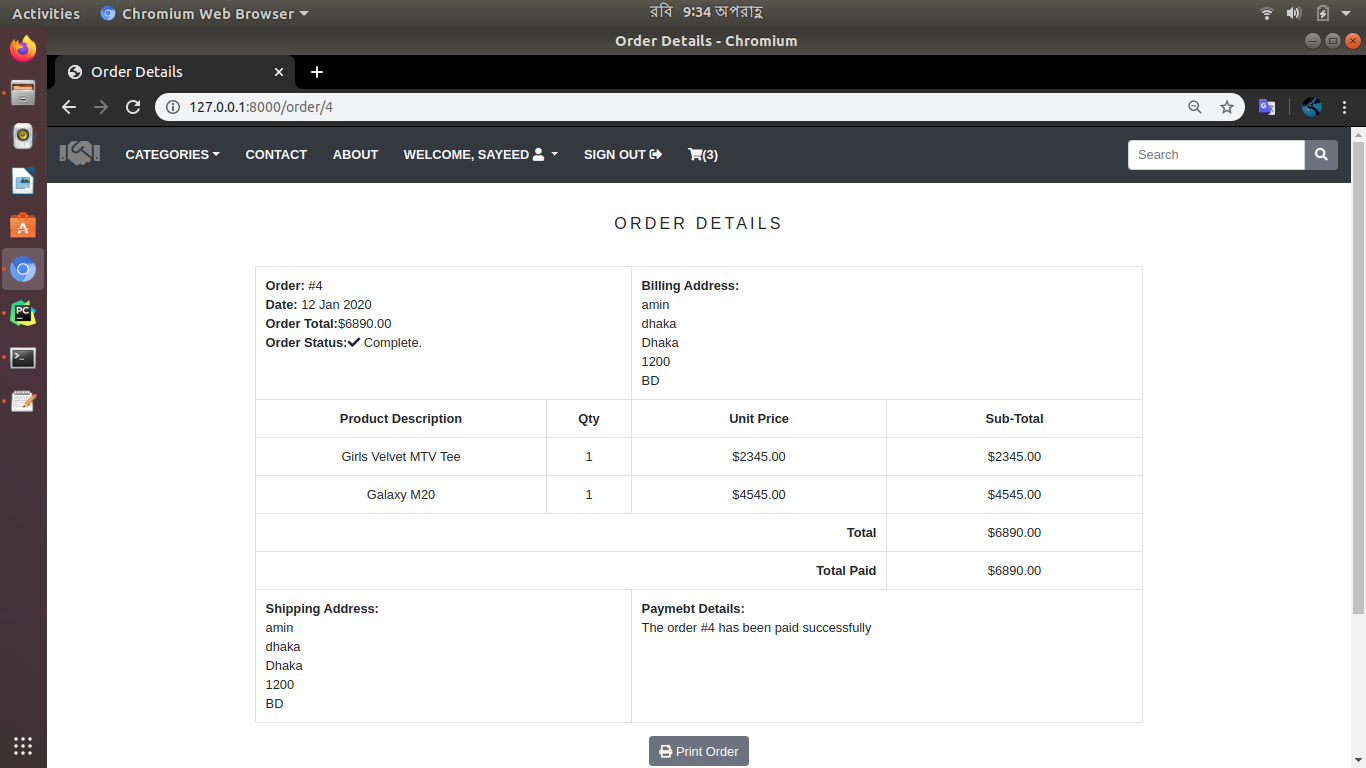View site information icon in address bar
Image resolution: width=1366 pixels, height=768 pixels.
pos(172,107)
